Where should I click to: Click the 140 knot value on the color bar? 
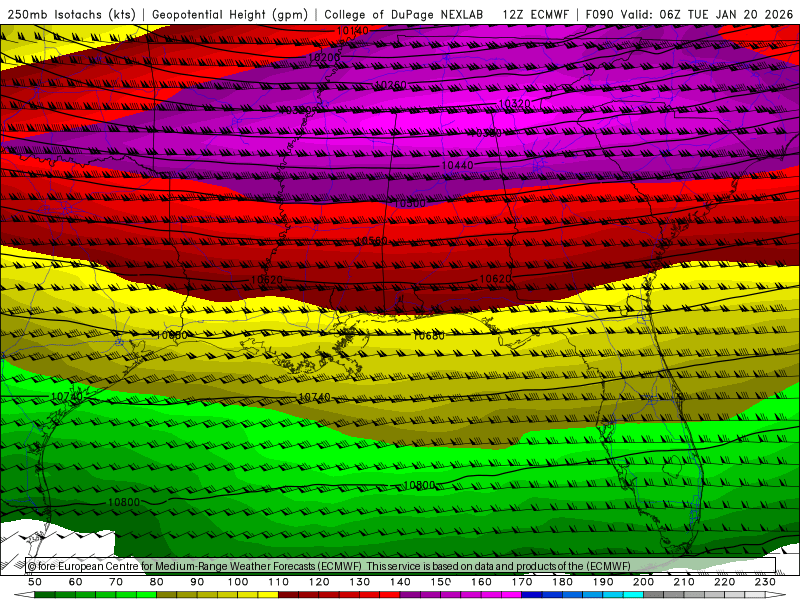click(x=401, y=582)
